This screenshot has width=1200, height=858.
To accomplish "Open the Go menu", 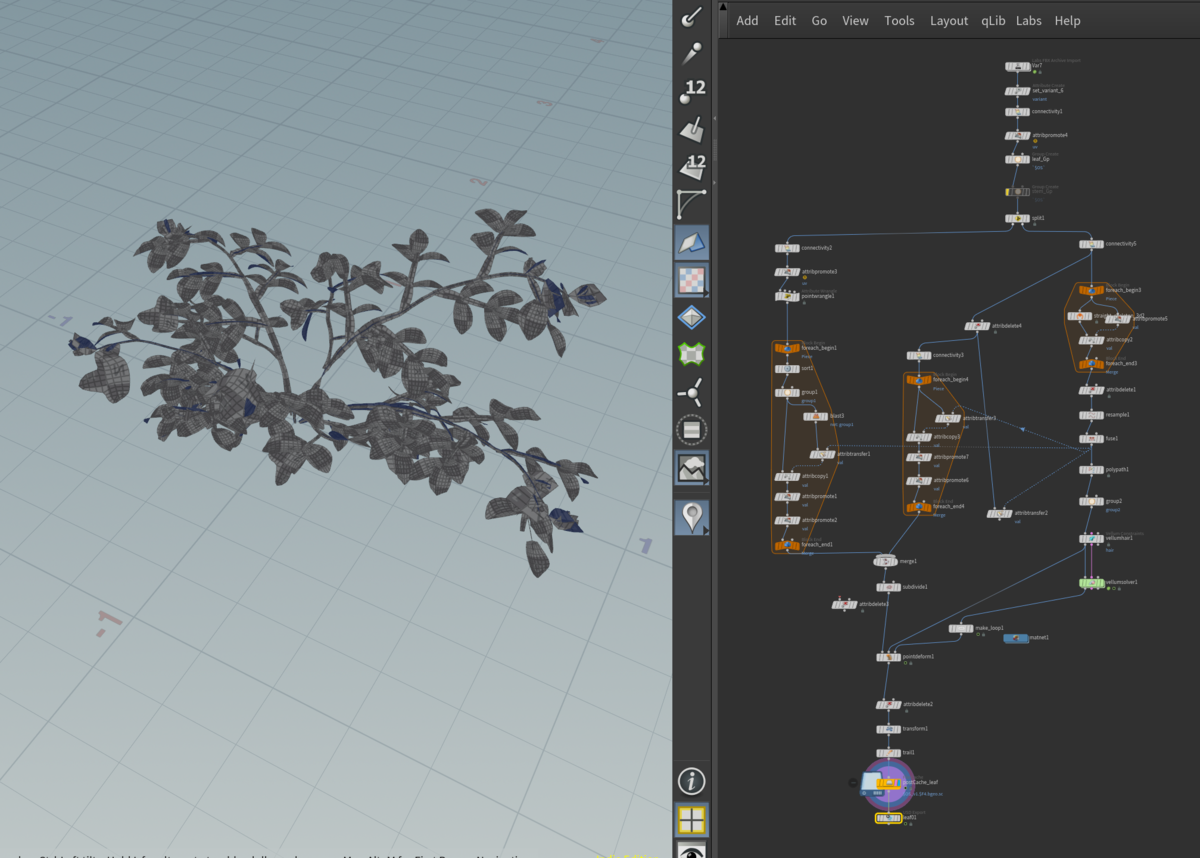I will pos(819,21).
